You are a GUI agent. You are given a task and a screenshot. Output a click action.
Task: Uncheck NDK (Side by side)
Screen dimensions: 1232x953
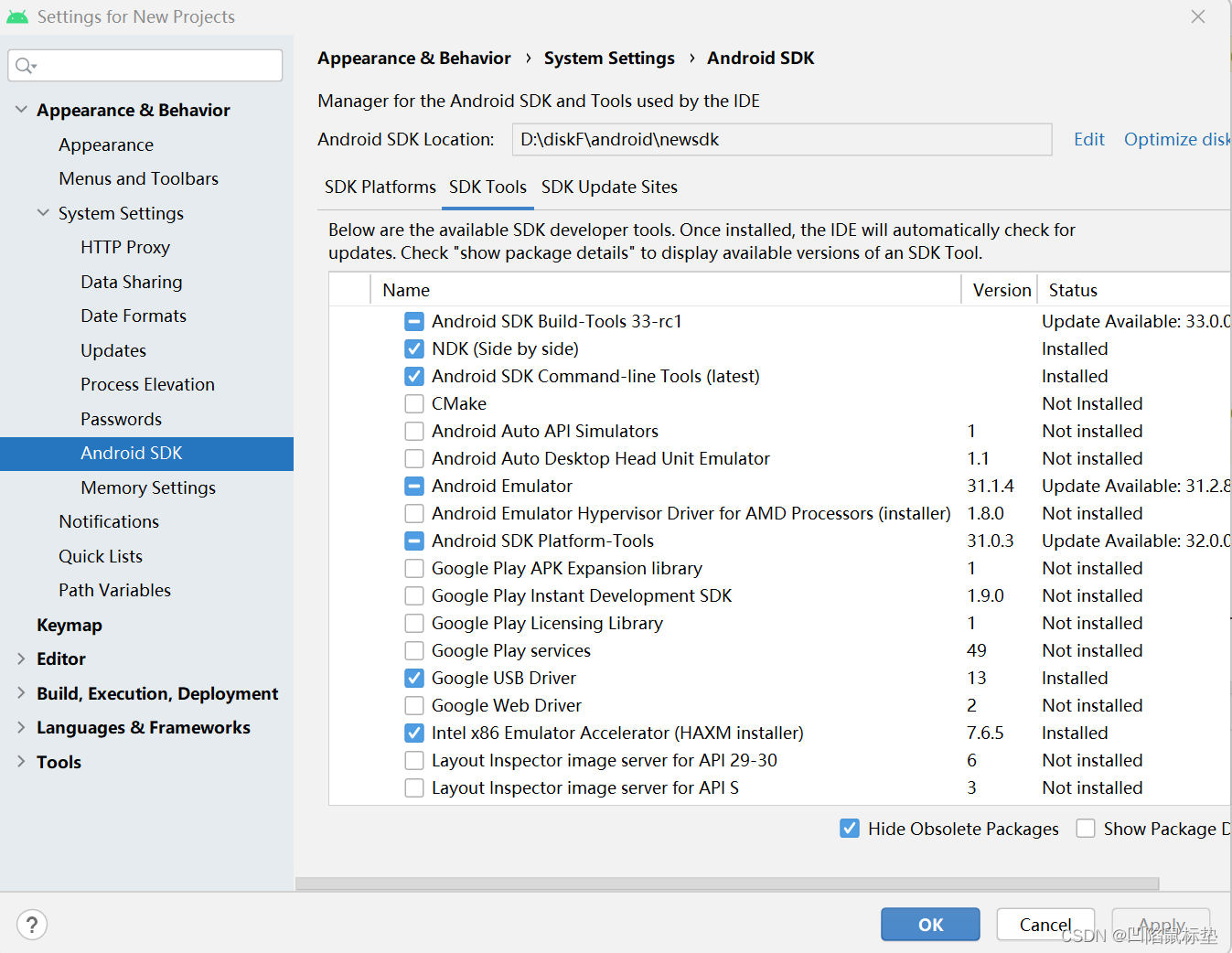414,348
